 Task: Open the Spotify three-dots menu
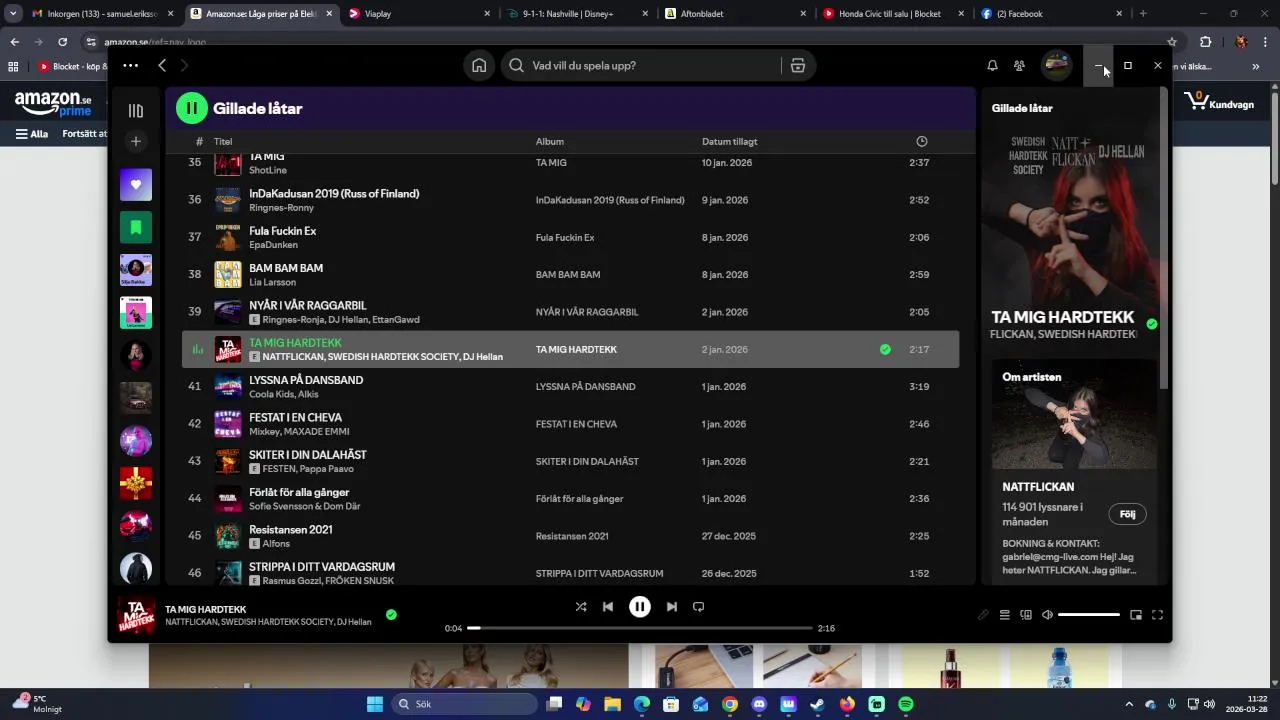(x=130, y=65)
